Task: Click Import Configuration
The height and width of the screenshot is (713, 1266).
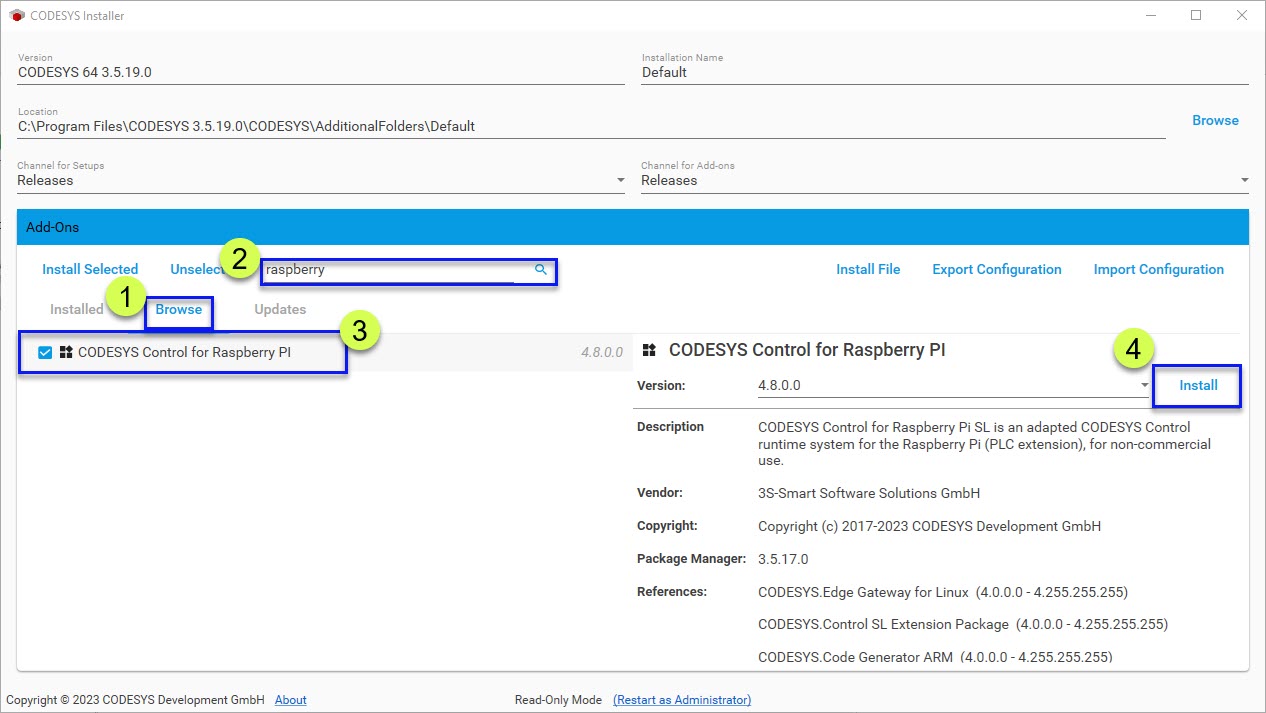Action: tap(1158, 269)
